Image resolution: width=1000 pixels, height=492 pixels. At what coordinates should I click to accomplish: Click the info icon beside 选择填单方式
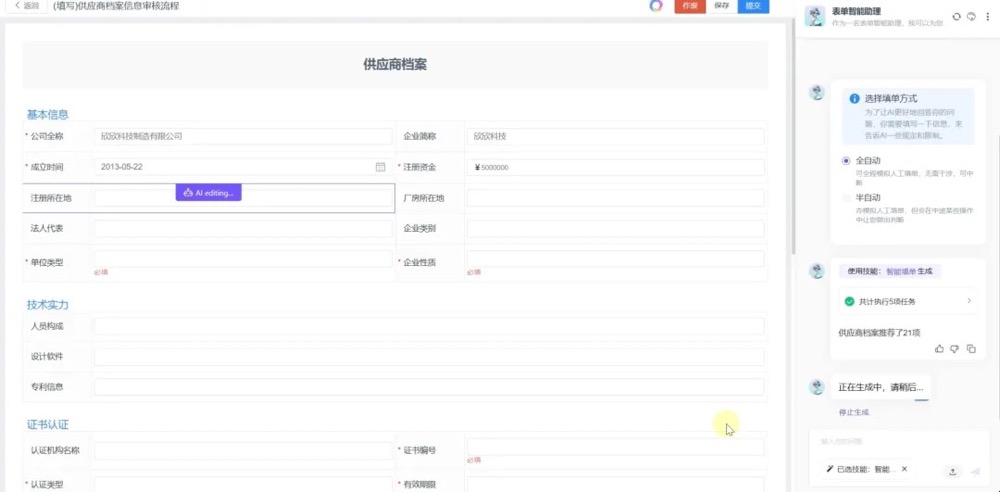[x=855, y=99]
